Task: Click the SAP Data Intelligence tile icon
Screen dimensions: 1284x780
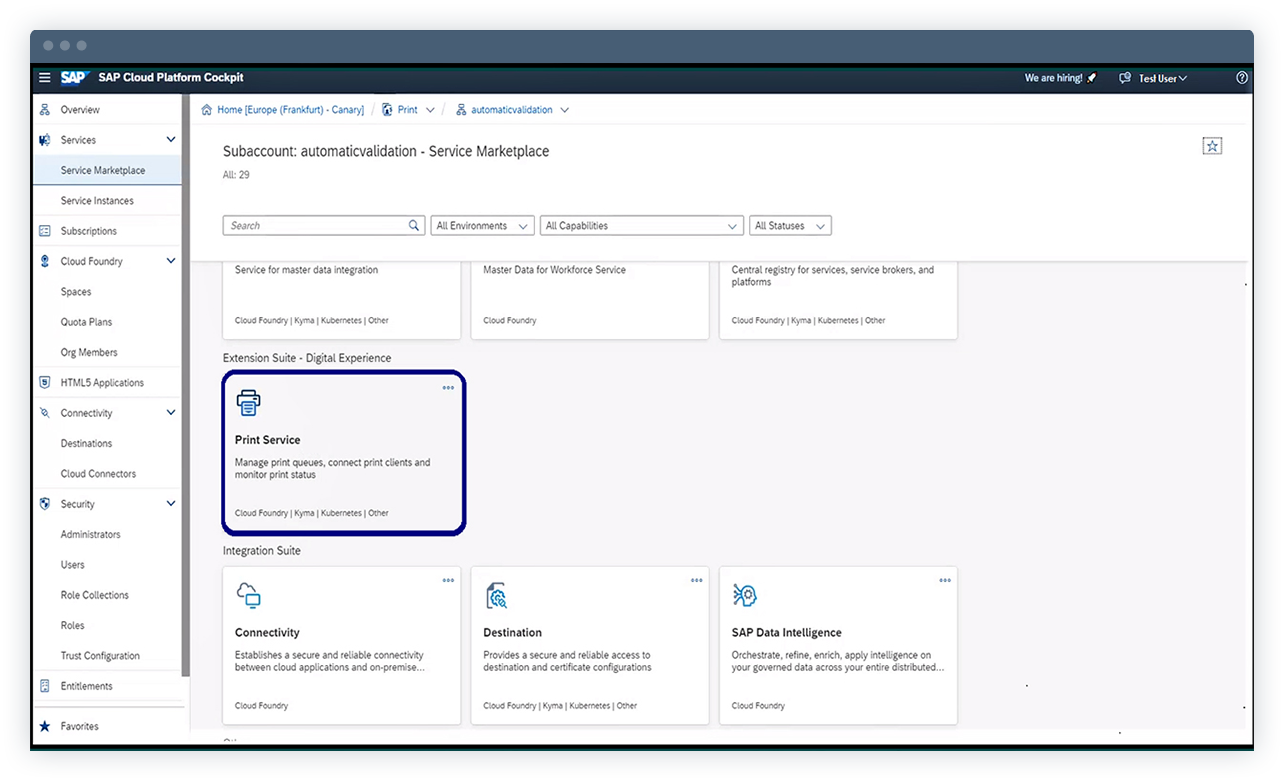Action: point(745,596)
